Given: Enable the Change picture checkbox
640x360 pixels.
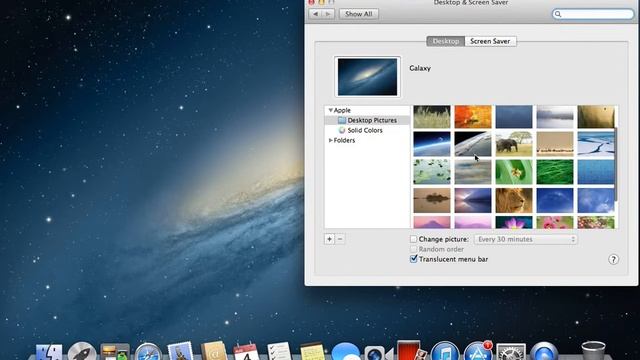Looking at the screenshot, I should point(413,239).
